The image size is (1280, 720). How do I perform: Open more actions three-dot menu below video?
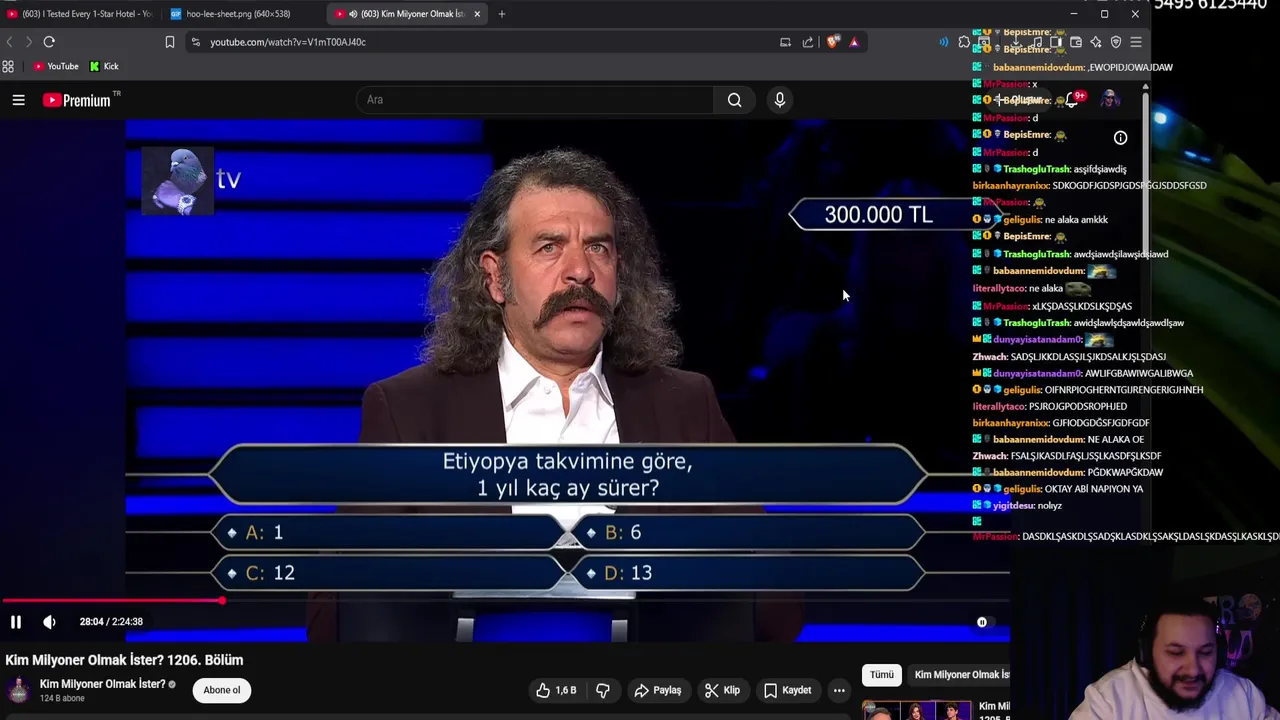pyautogui.click(x=839, y=690)
